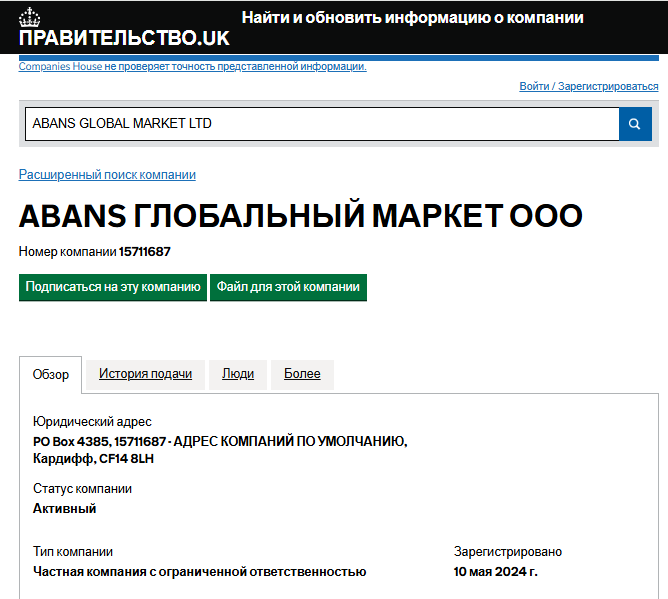
Task: Click the Юридический адрес label
Action: click(x=92, y=422)
